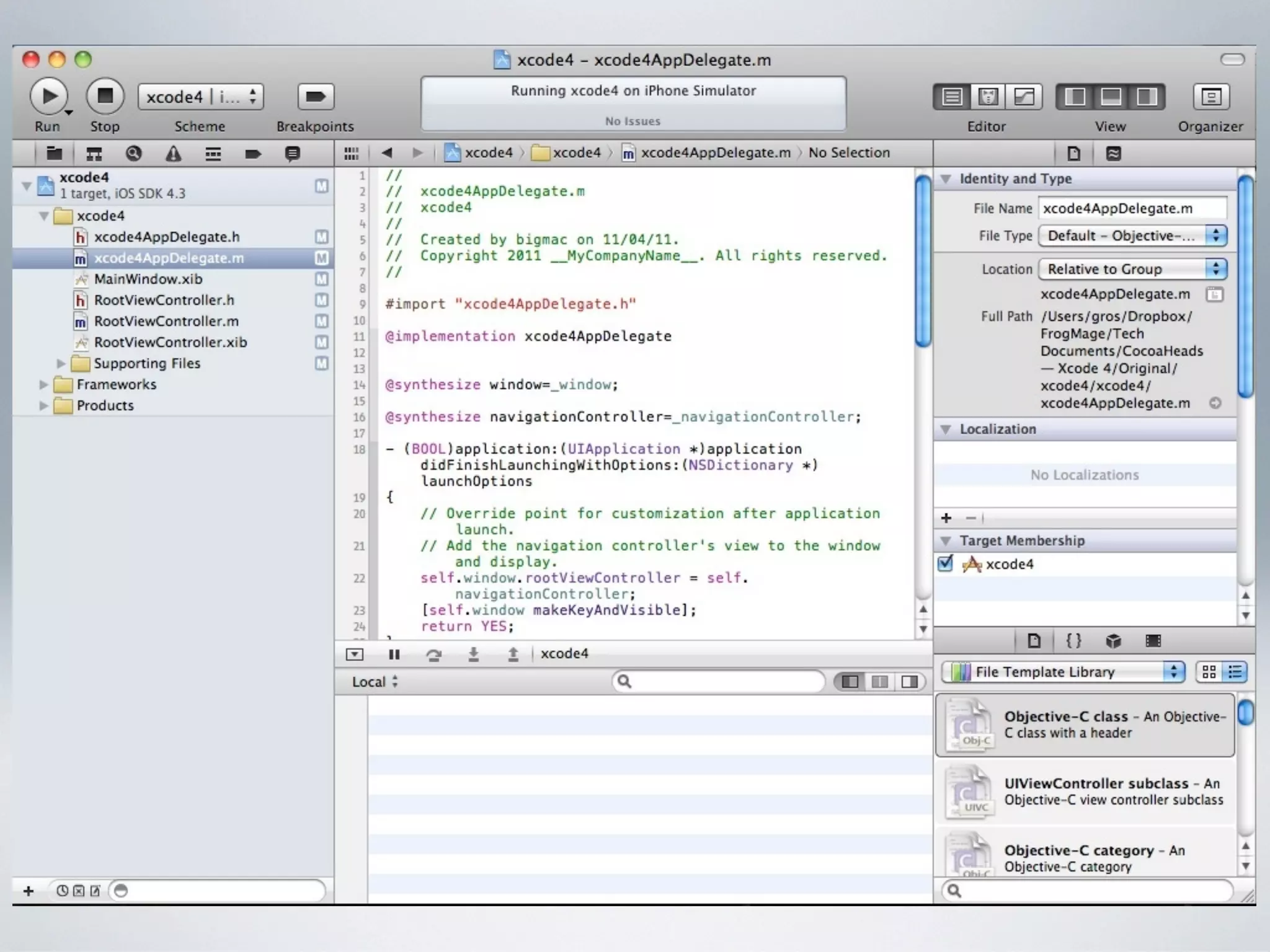
Task: Switch to the Assistant editor
Action: point(988,97)
